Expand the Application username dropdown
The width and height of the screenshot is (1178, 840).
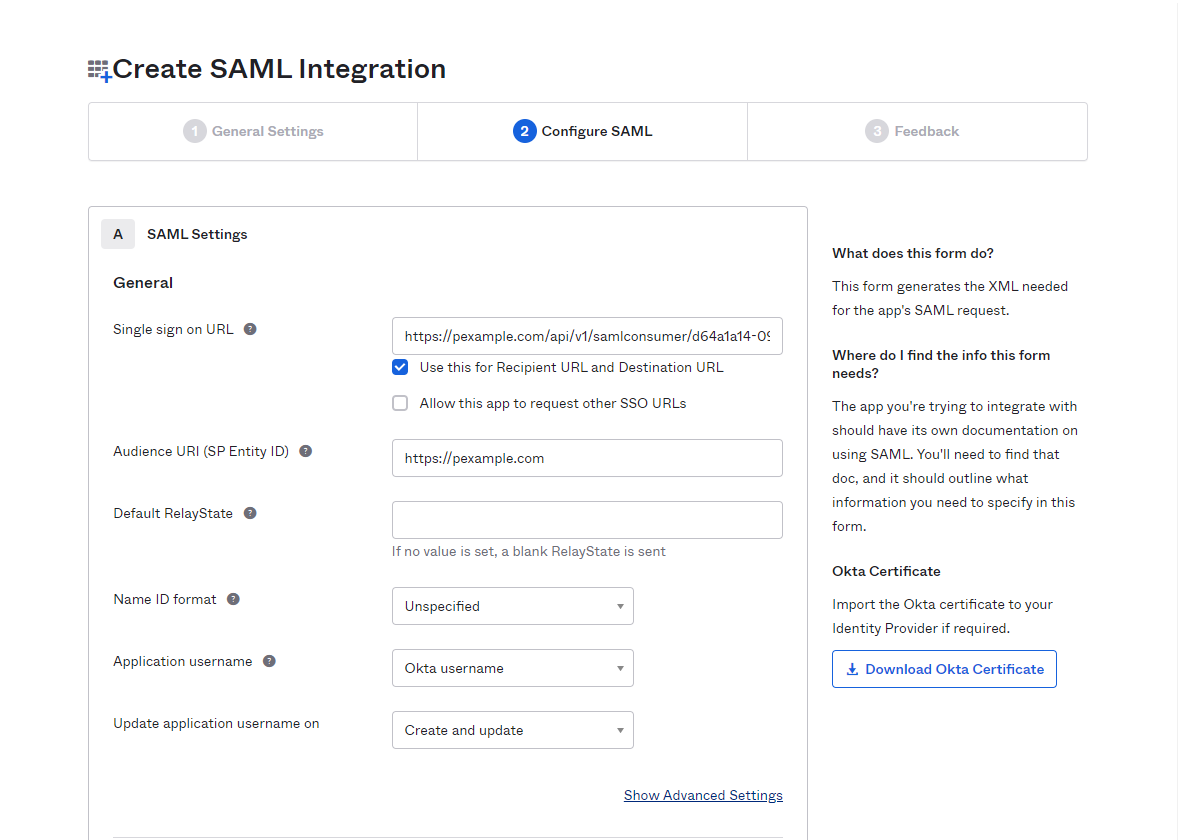pos(512,668)
